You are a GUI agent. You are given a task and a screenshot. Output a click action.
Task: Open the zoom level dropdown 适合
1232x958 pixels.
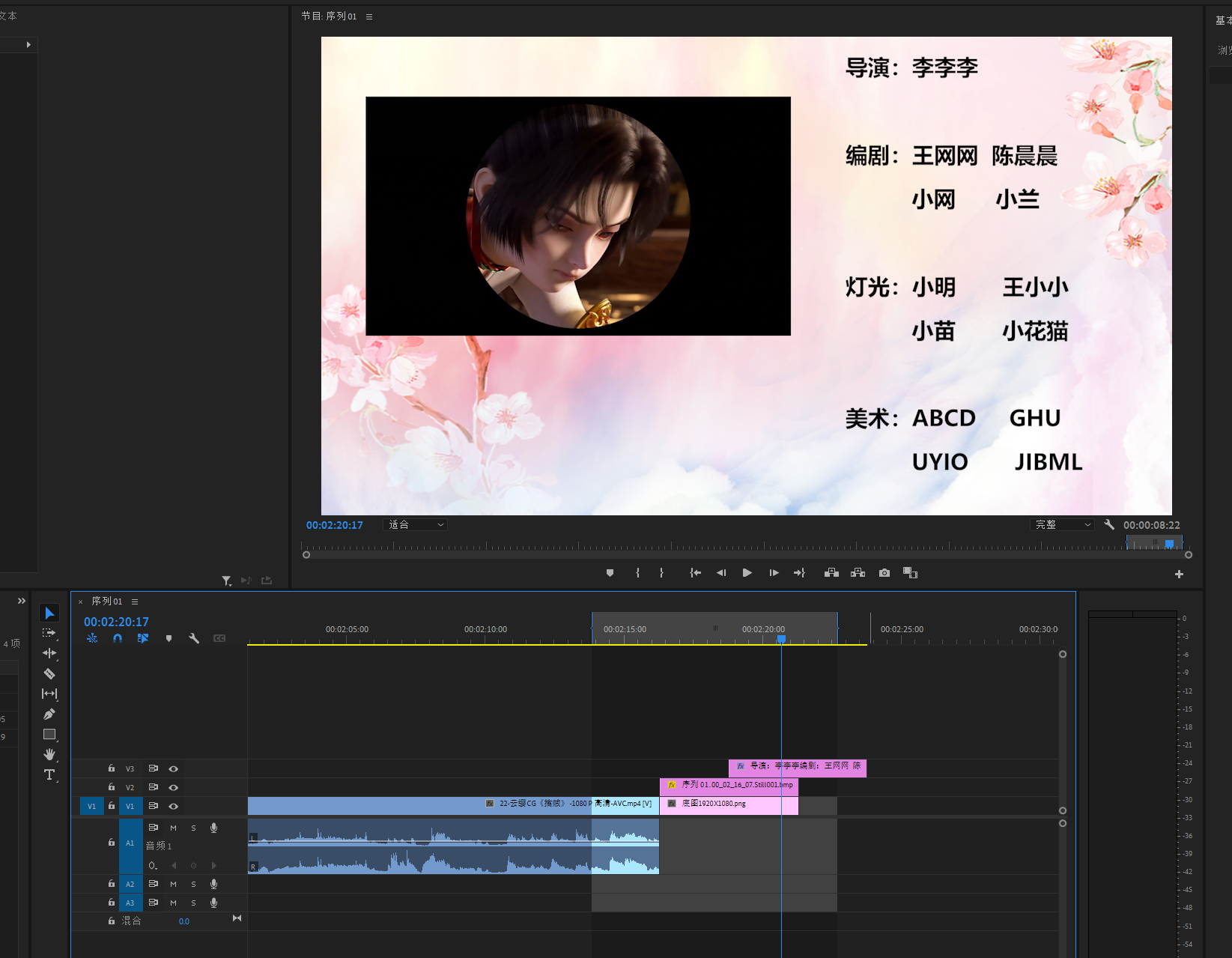(416, 525)
